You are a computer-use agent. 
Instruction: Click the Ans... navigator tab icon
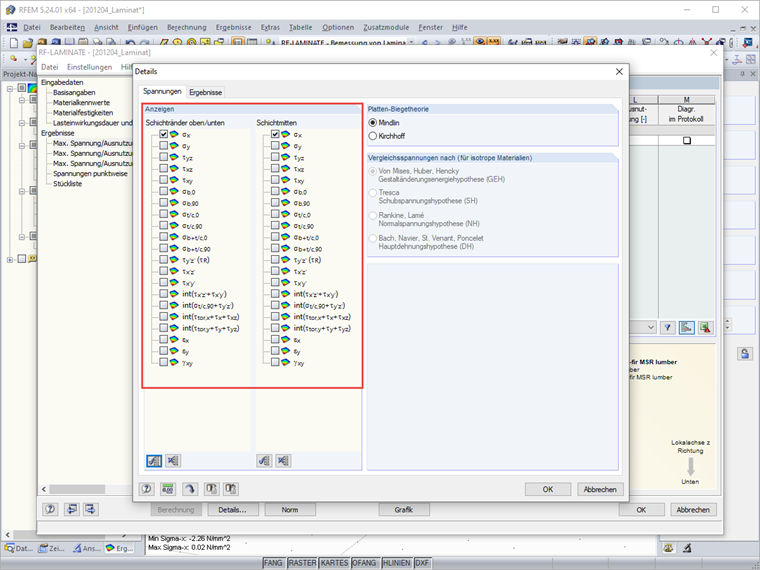77,548
